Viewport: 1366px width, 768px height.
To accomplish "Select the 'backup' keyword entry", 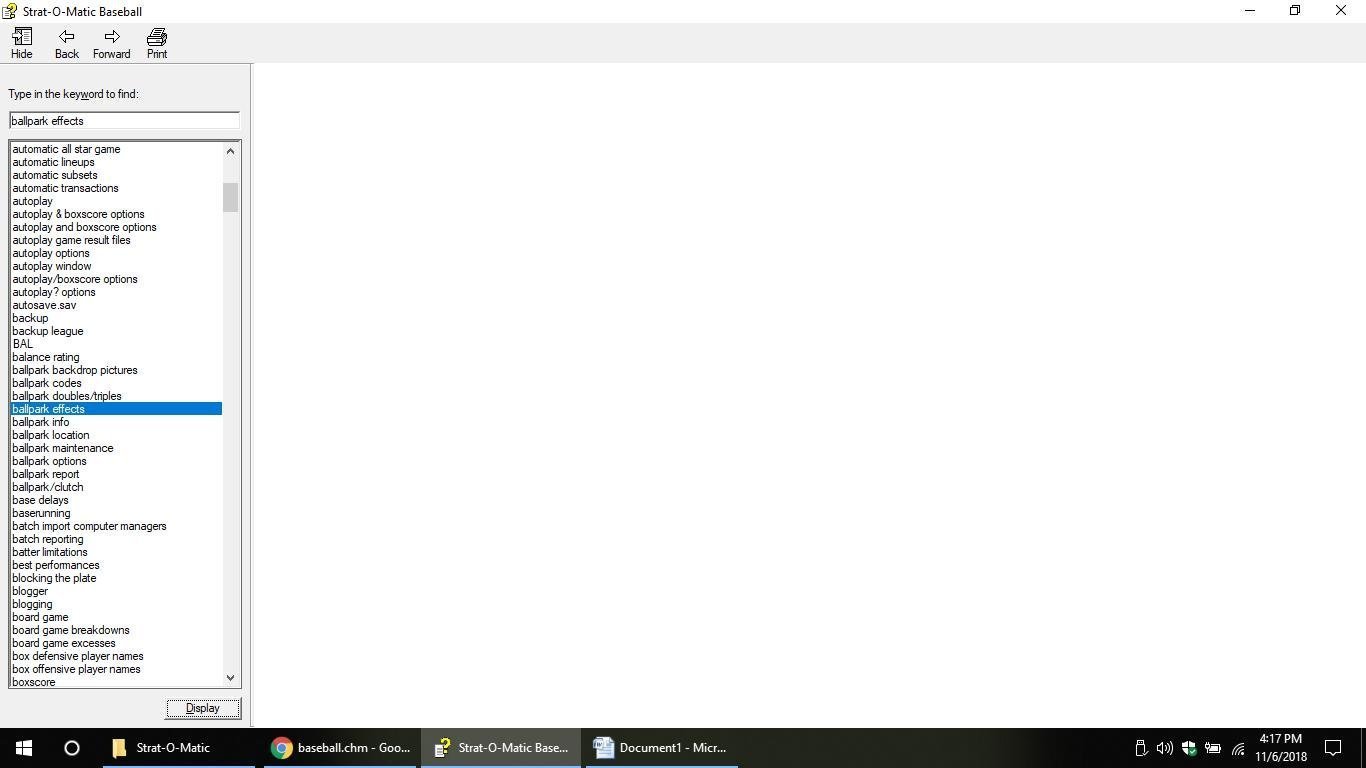I will [30, 318].
